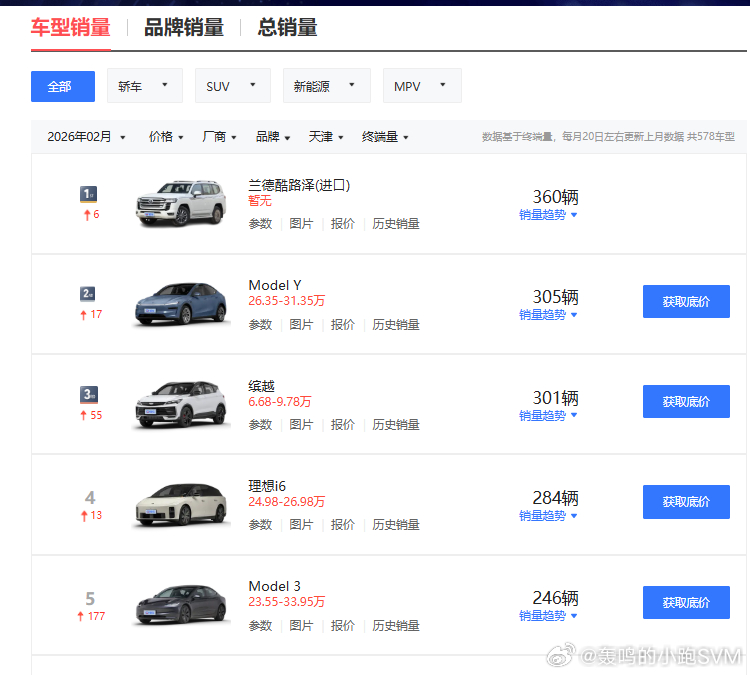Click the 6.68-9.78万 price text

point(280,401)
